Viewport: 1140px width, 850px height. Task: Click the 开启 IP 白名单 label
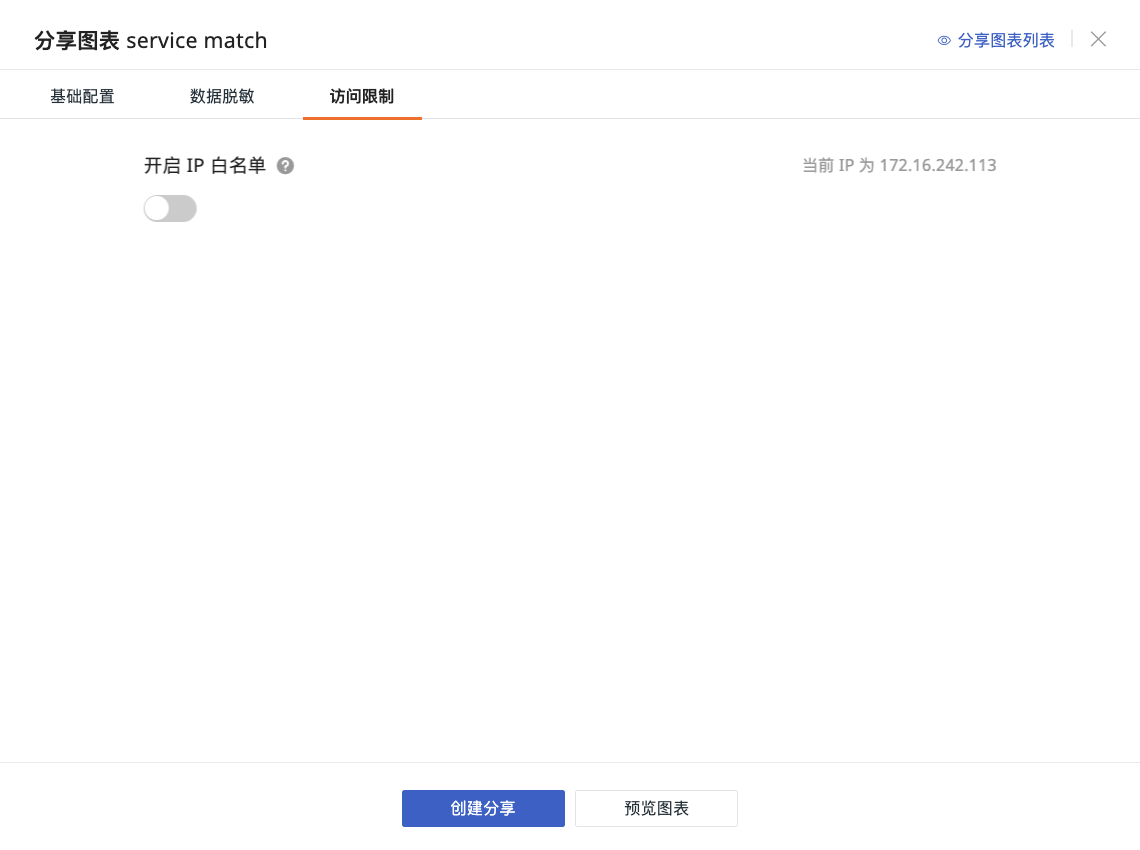tap(205, 166)
